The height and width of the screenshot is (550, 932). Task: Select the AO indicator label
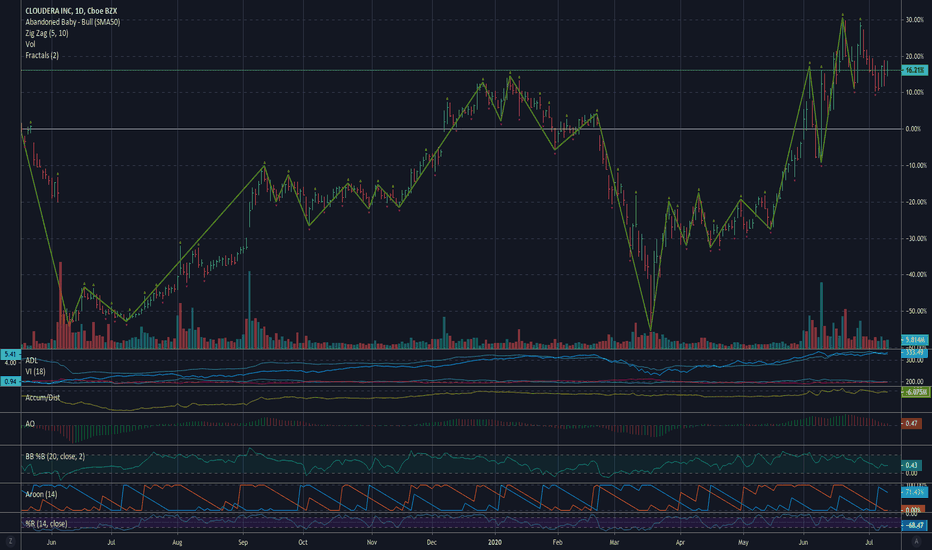(30, 424)
